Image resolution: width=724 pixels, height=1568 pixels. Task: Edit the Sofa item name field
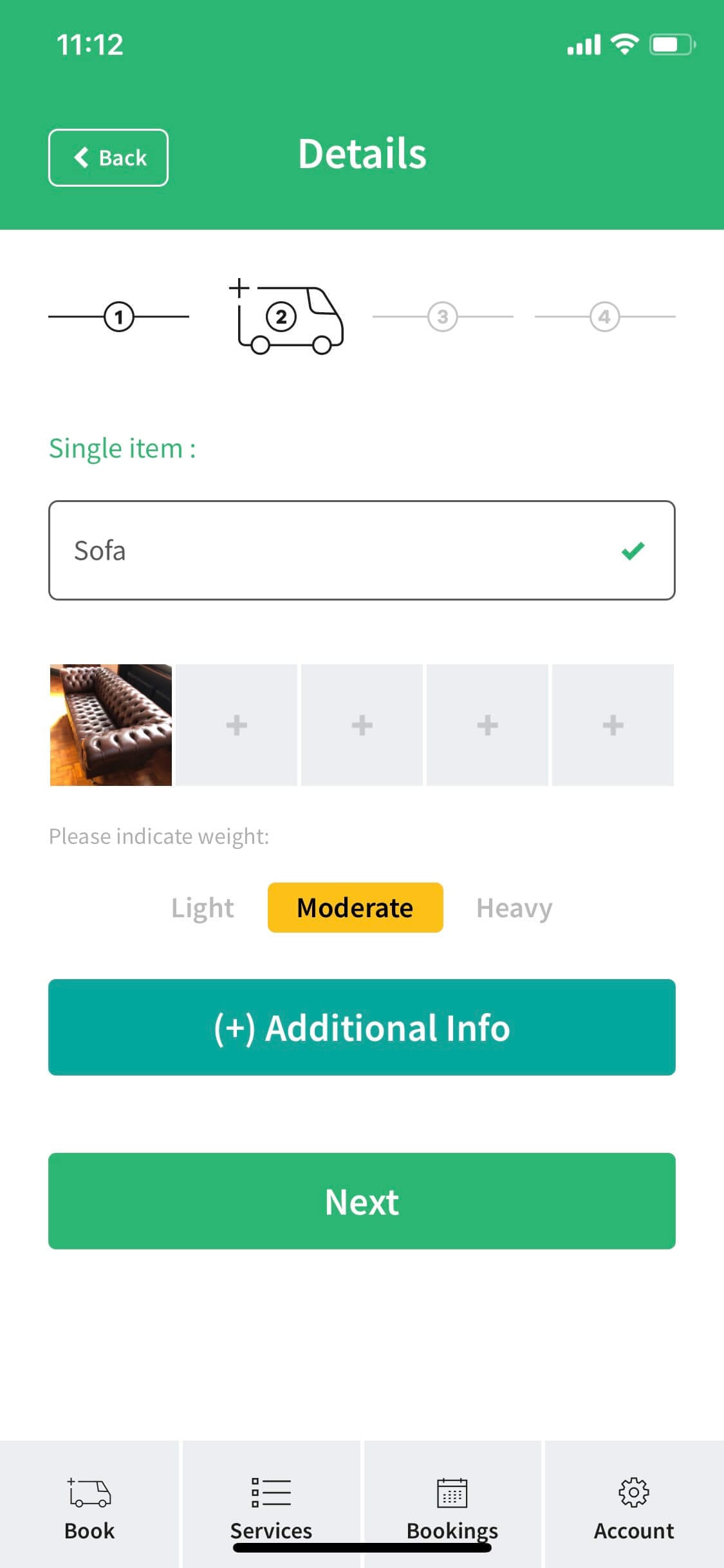[362, 550]
